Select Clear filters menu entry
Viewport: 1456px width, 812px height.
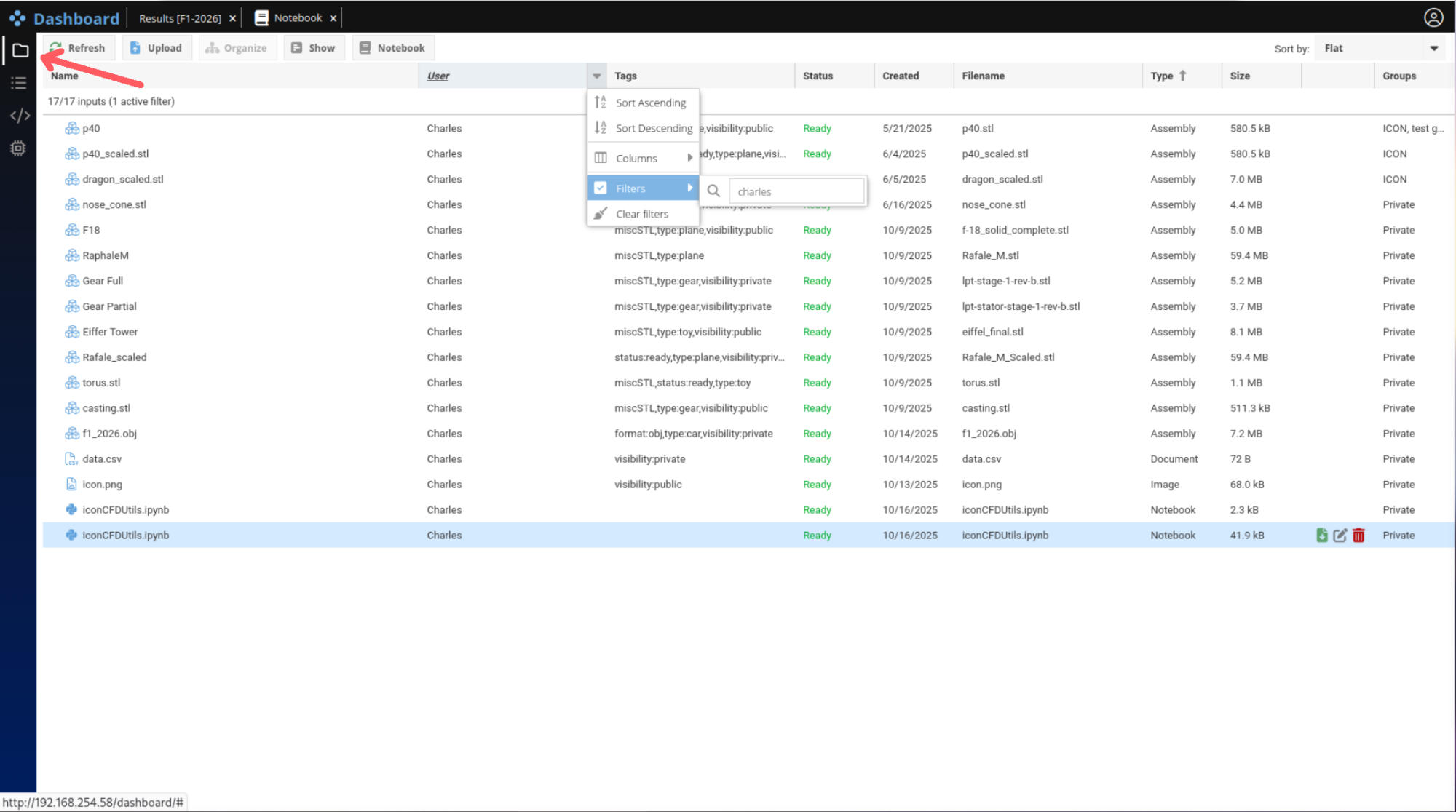(x=641, y=214)
